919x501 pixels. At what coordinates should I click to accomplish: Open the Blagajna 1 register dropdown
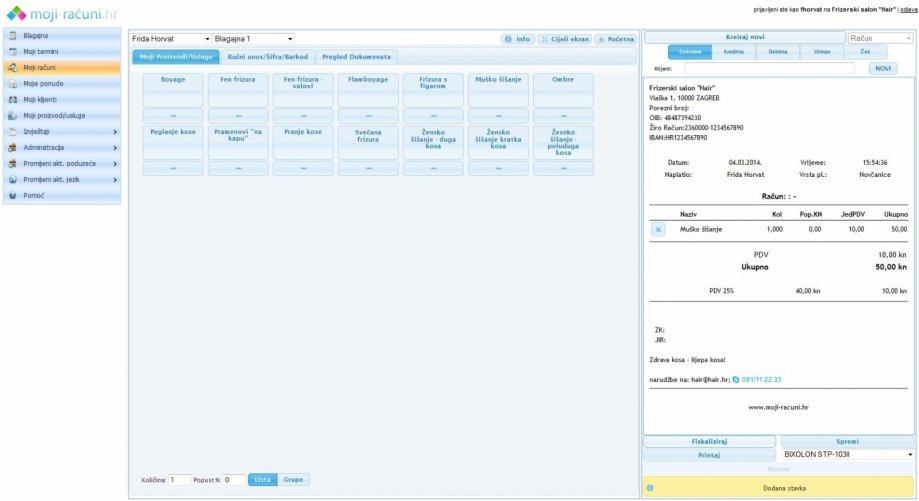tap(253, 39)
